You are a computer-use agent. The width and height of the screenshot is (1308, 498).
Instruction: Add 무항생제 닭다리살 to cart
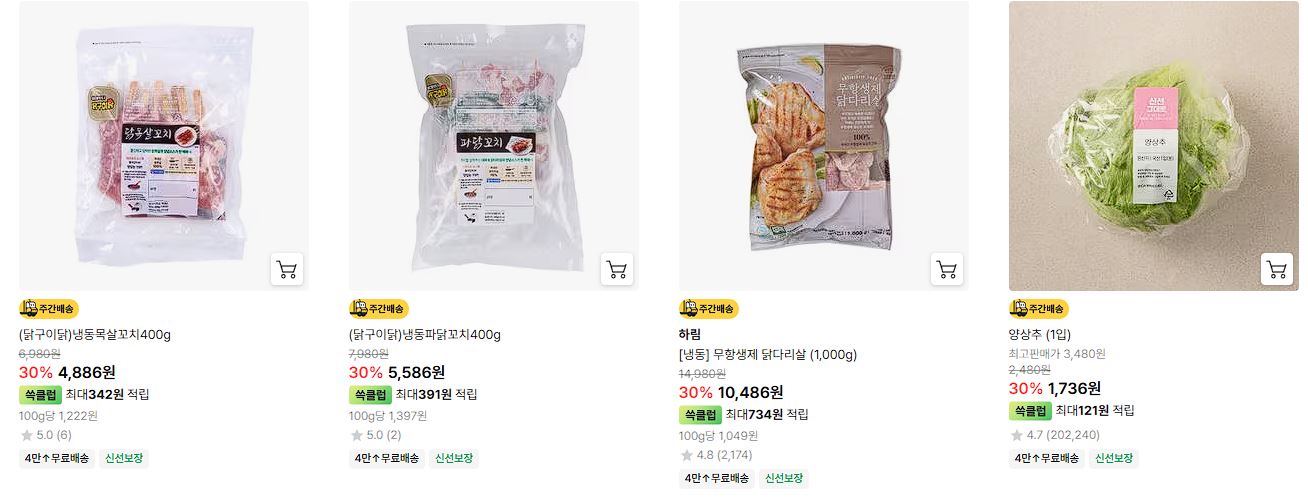946,269
